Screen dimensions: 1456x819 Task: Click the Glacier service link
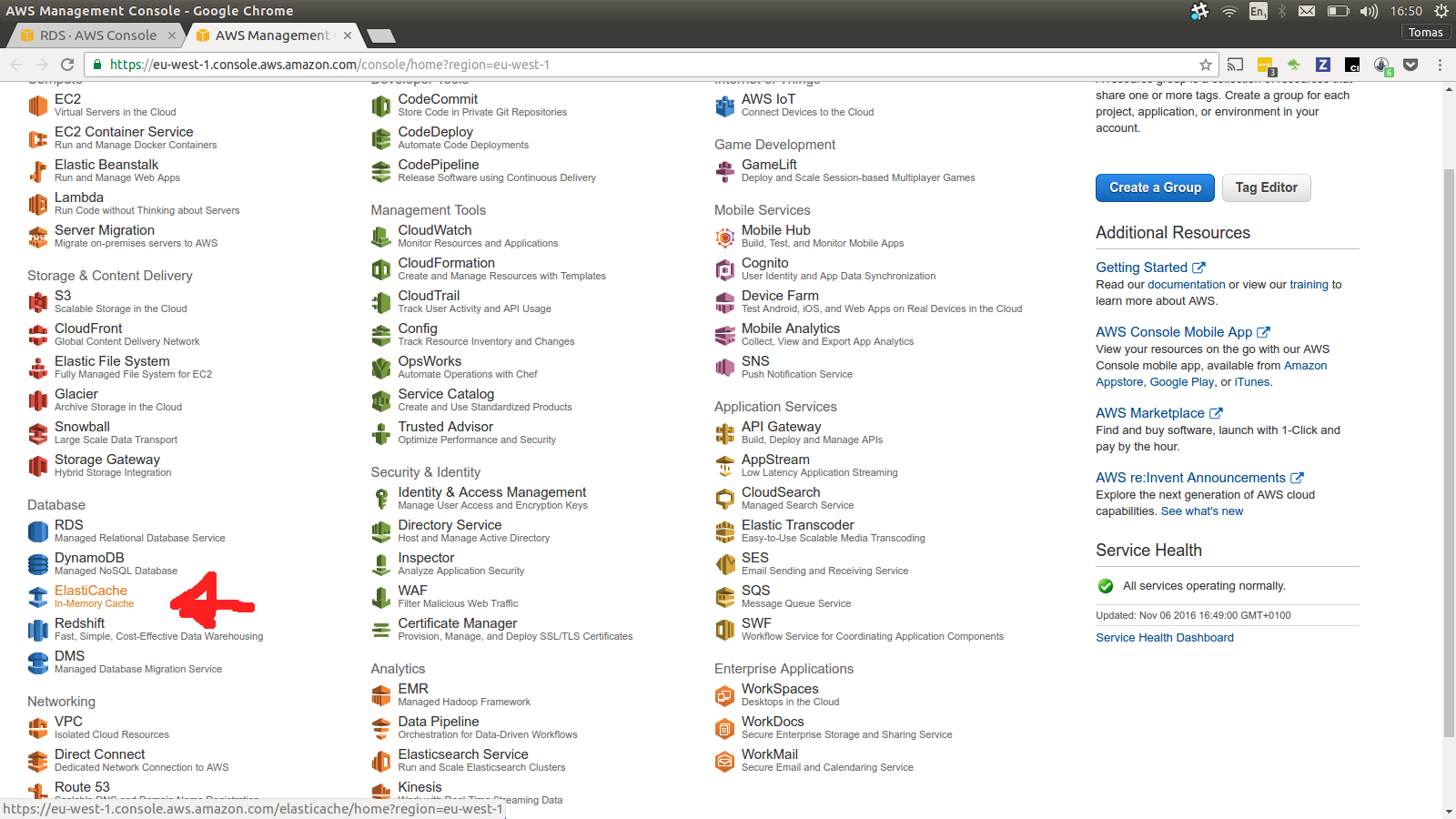tap(76, 394)
